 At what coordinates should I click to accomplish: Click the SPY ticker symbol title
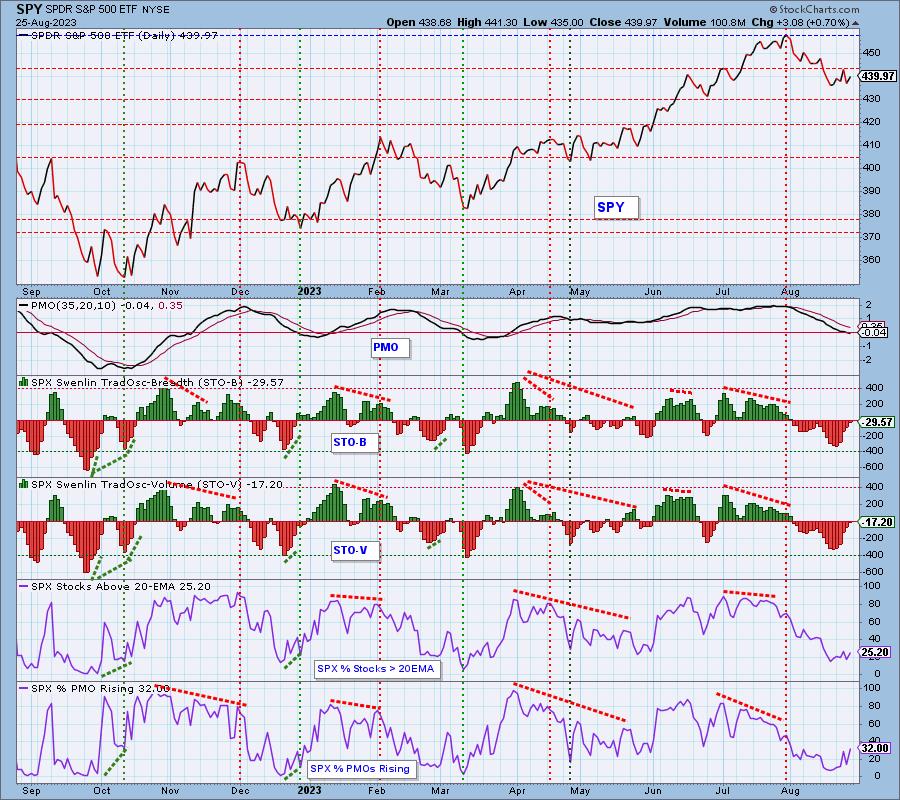pyautogui.click(x=27, y=10)
